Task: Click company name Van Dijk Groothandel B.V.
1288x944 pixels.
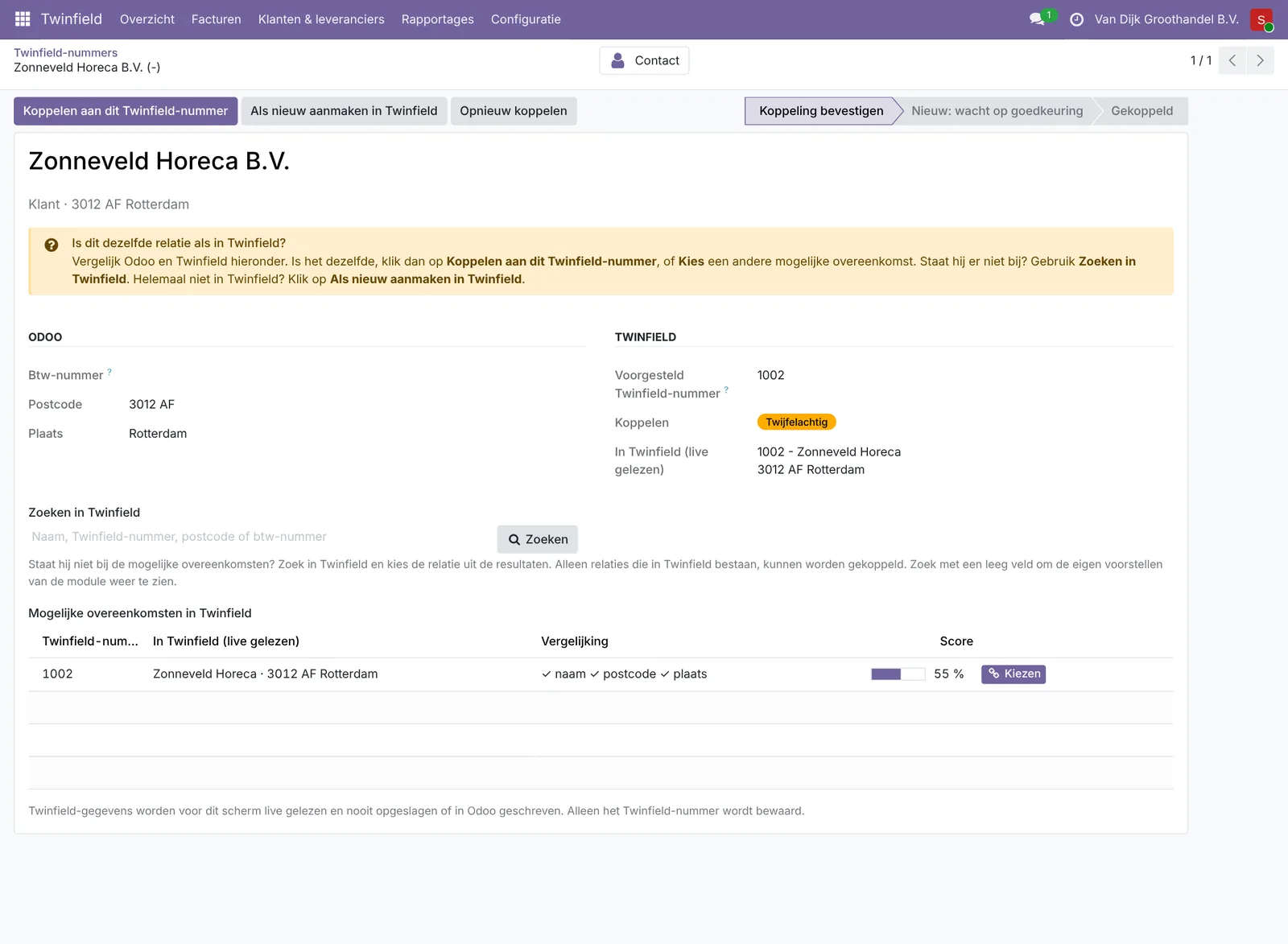Action: click(1166, 19)
